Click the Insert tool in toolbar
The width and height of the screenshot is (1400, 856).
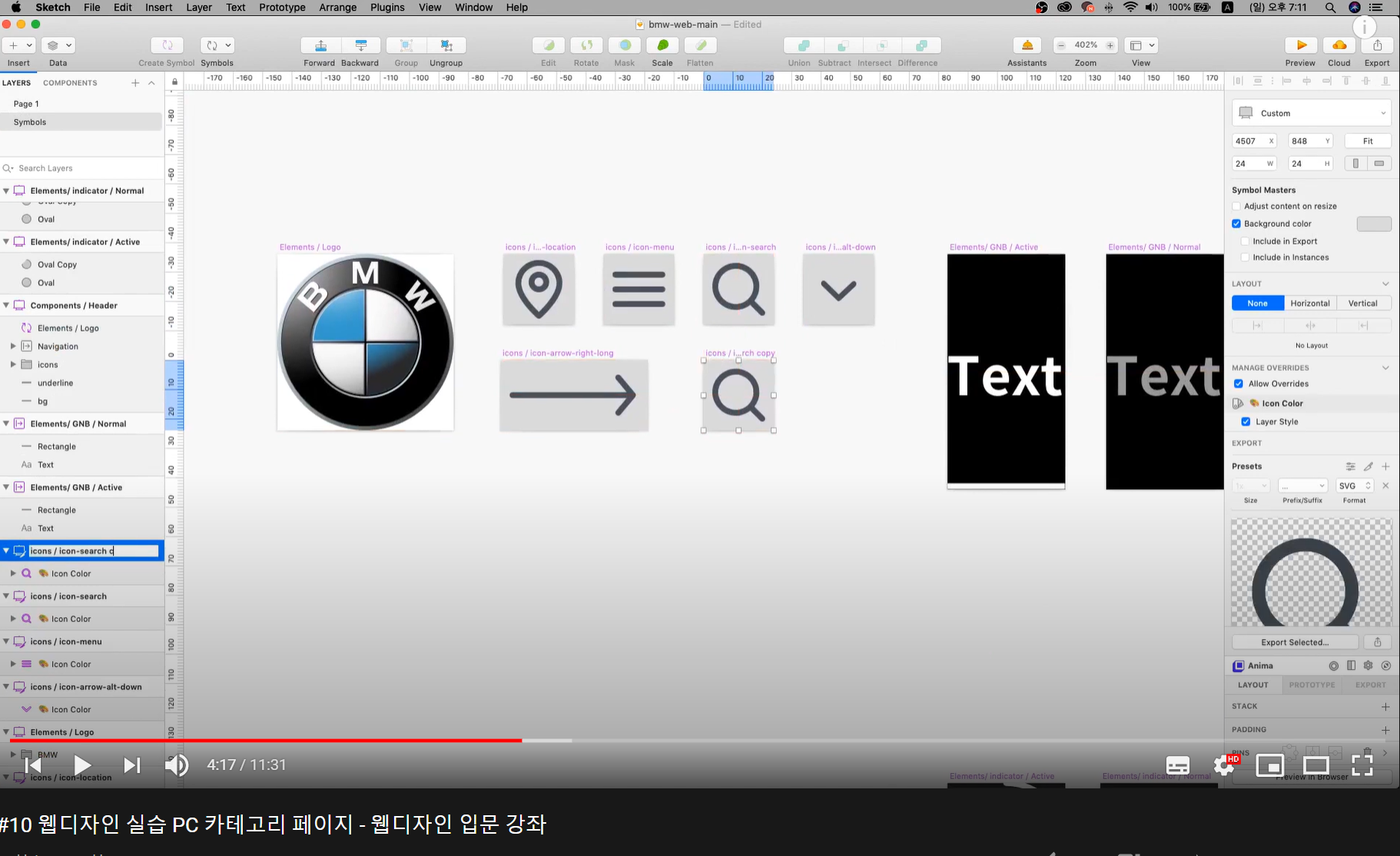click(x=18, y=45)
